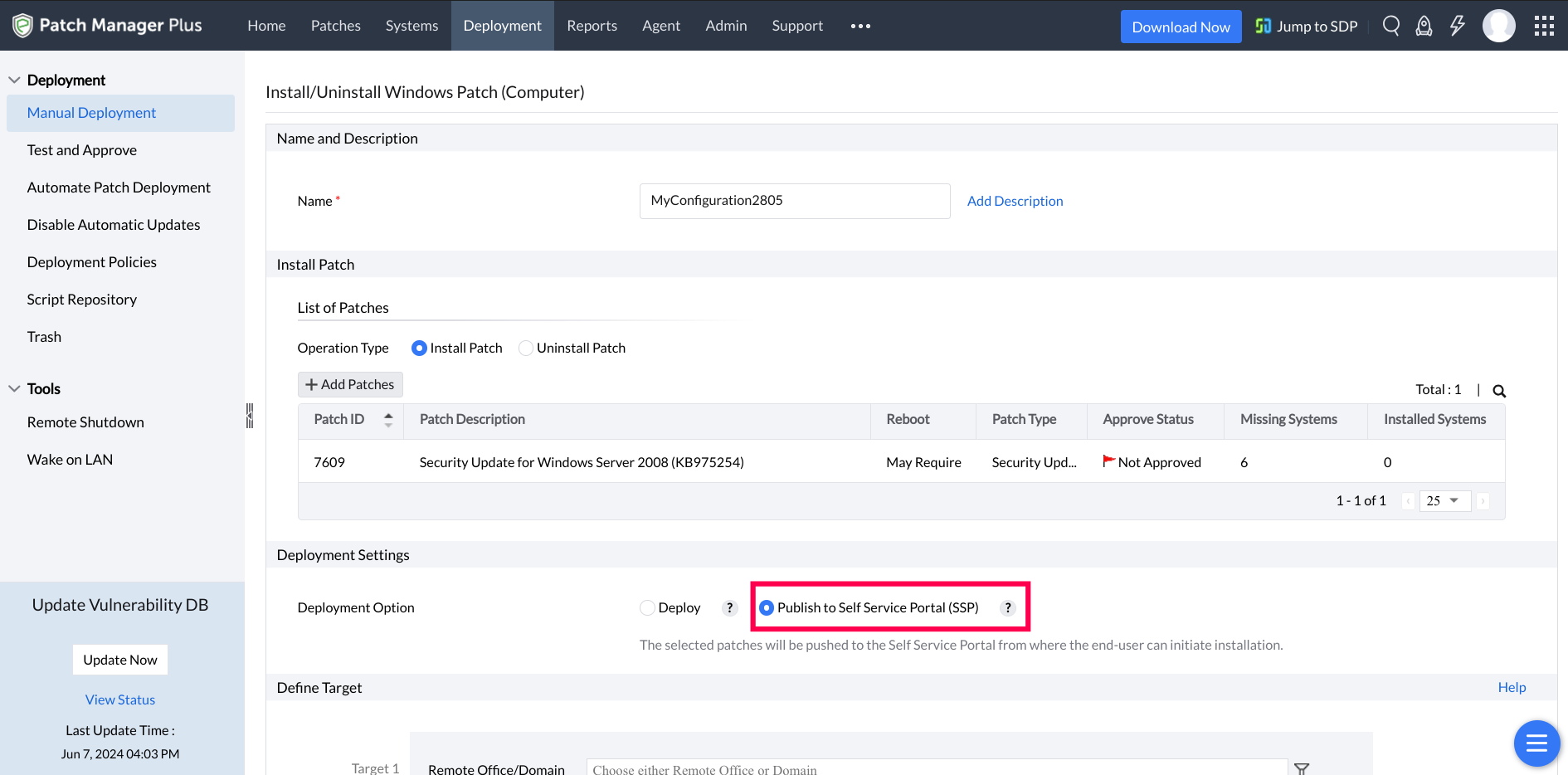The image size is (1568, 775).
Task: Open the filter funnel beside Remote Office field
Action: 1301,768
